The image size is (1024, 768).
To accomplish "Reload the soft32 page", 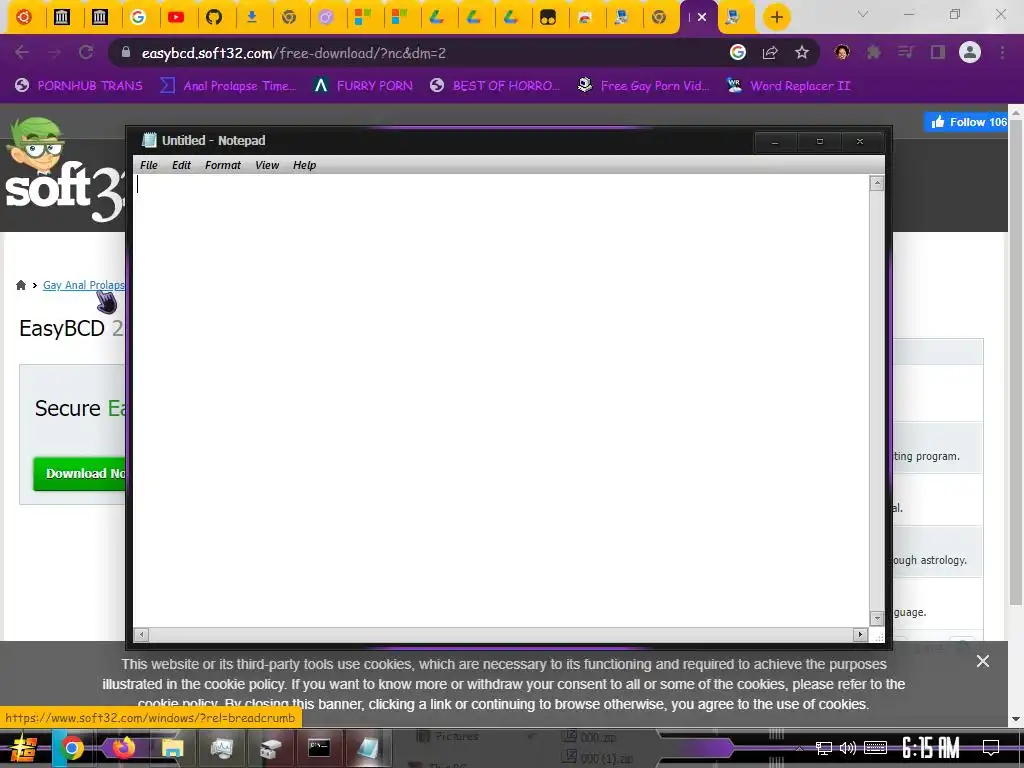I will 86,53.
